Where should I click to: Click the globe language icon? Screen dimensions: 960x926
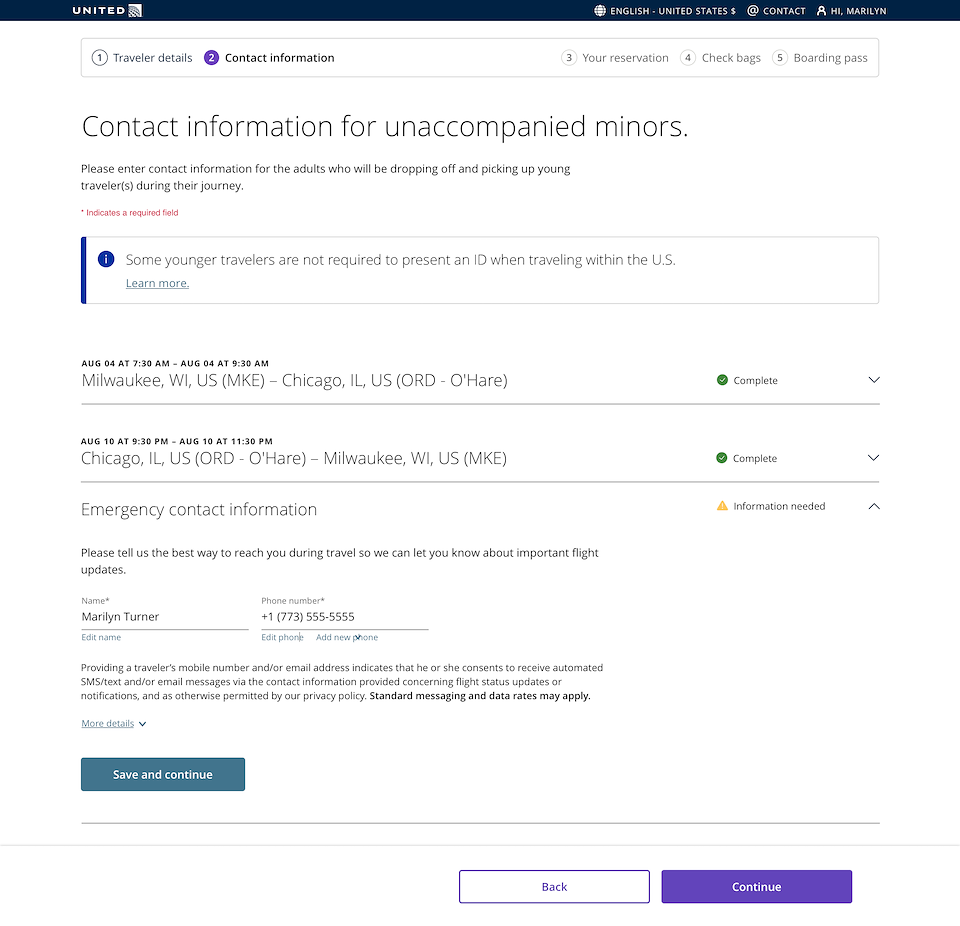click(x=600, y=10)
